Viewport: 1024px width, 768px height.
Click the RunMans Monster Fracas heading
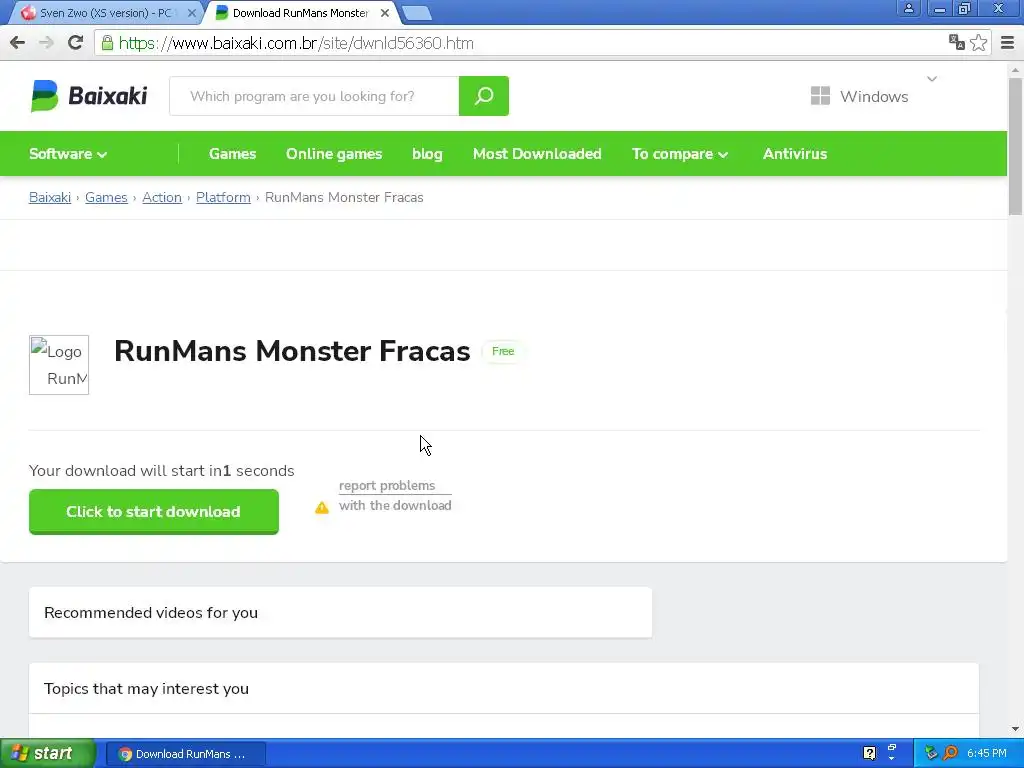coord(292,351)
